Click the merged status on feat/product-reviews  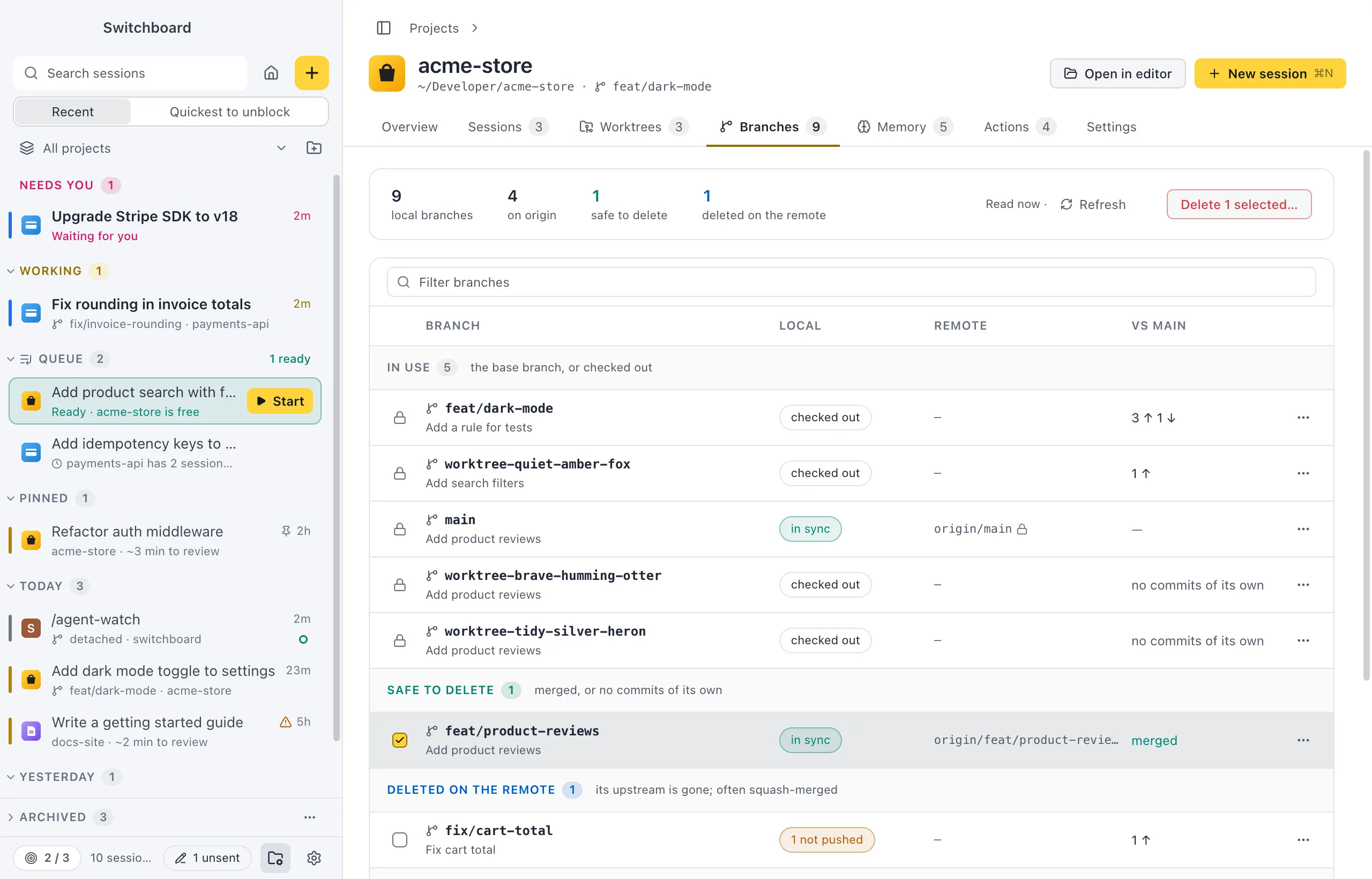(x=1154, y=740)
